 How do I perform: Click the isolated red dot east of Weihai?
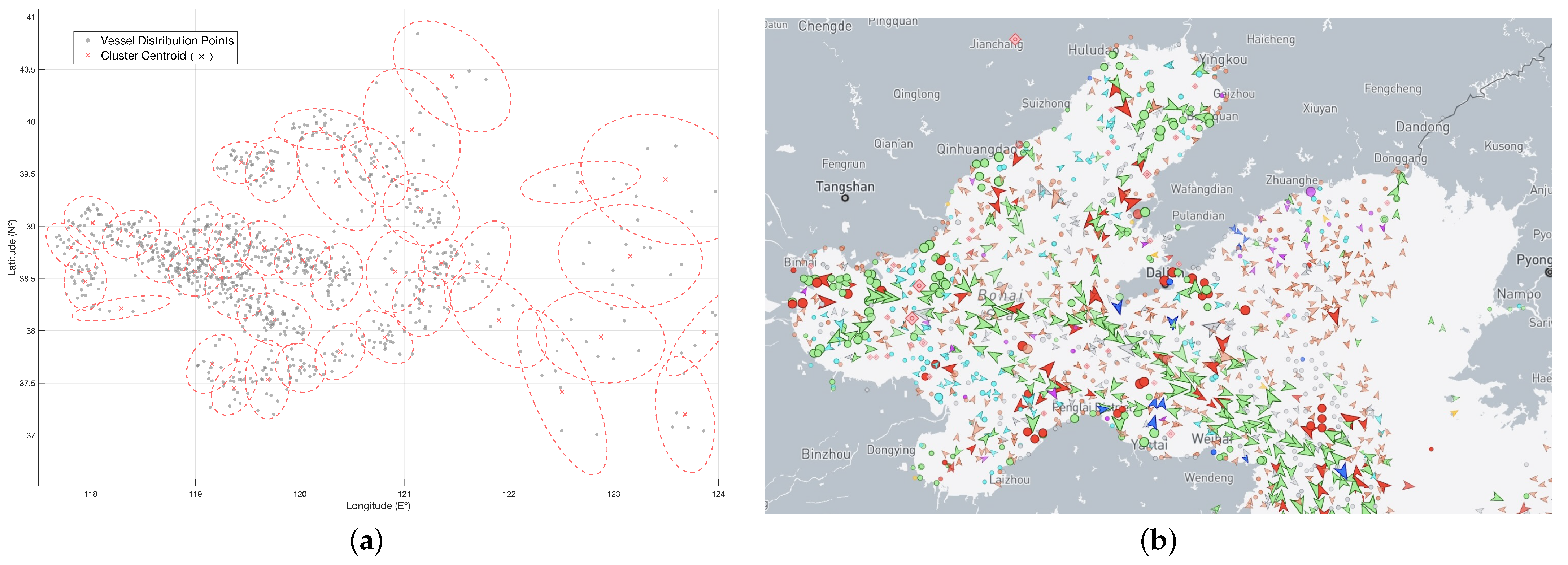1431,450
